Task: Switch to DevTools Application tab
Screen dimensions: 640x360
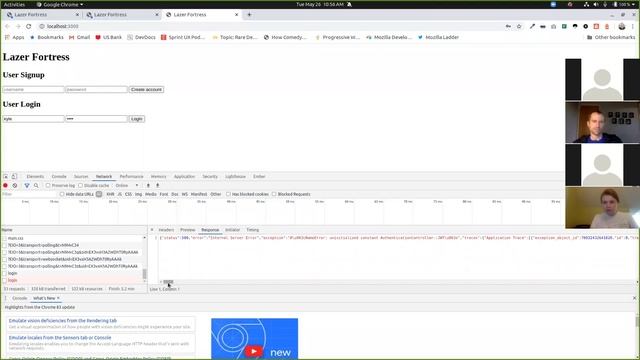Action: tap(184, 176)
